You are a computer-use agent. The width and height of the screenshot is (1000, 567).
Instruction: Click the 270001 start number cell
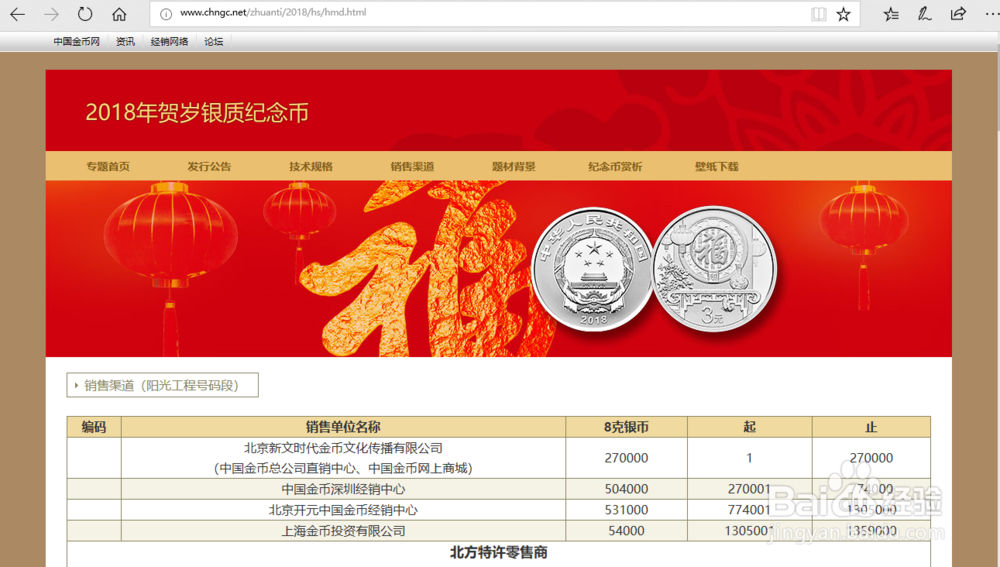click(x=749, y=489)
